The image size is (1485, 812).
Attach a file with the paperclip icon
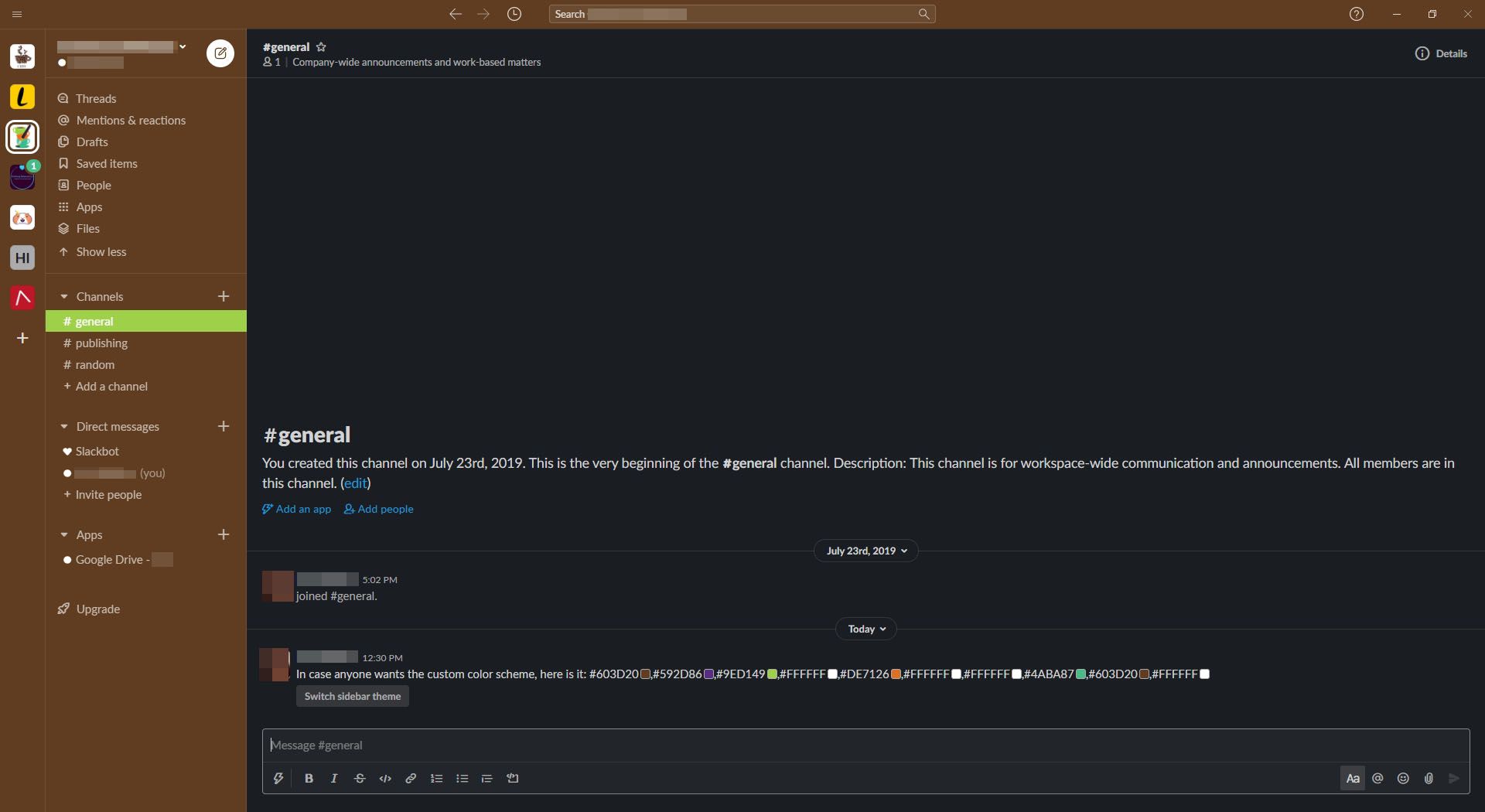point(1429,779)
